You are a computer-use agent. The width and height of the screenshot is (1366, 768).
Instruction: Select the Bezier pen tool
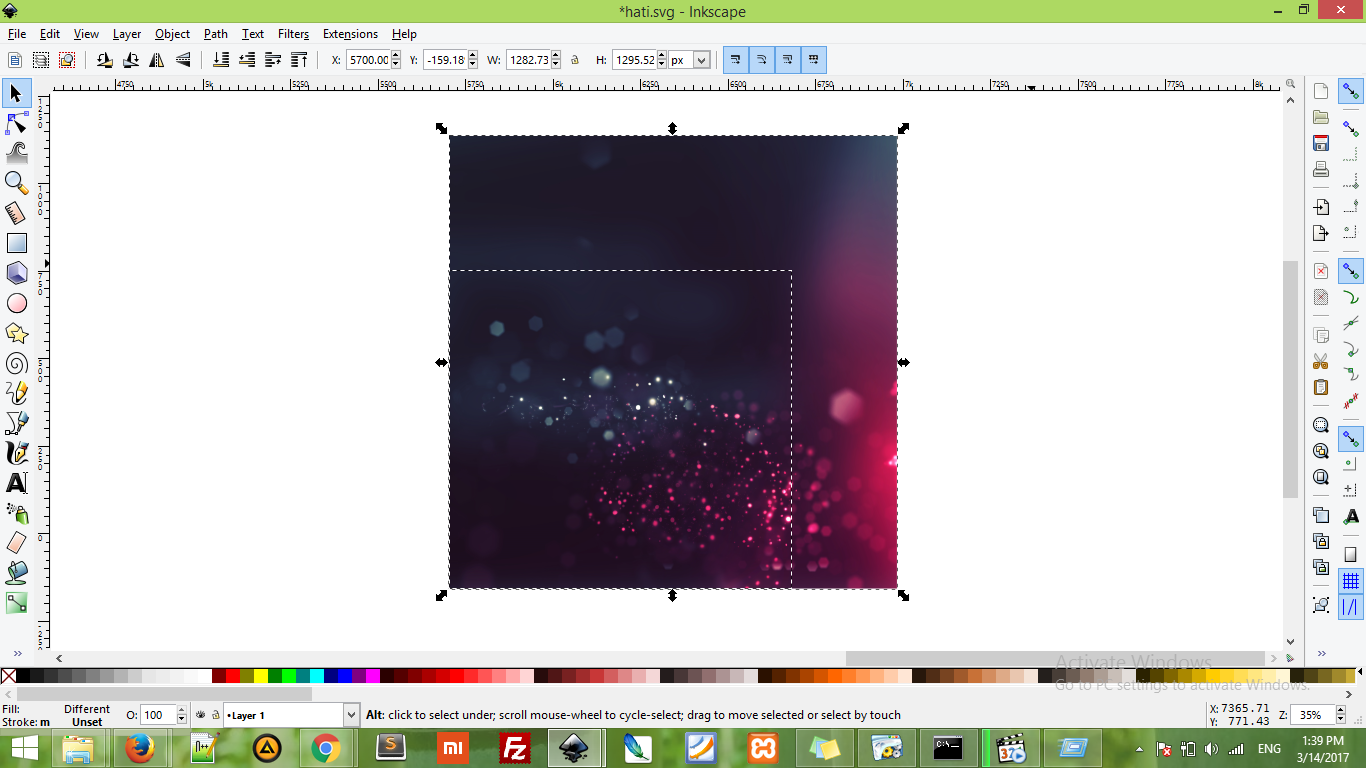pos(16,423)
